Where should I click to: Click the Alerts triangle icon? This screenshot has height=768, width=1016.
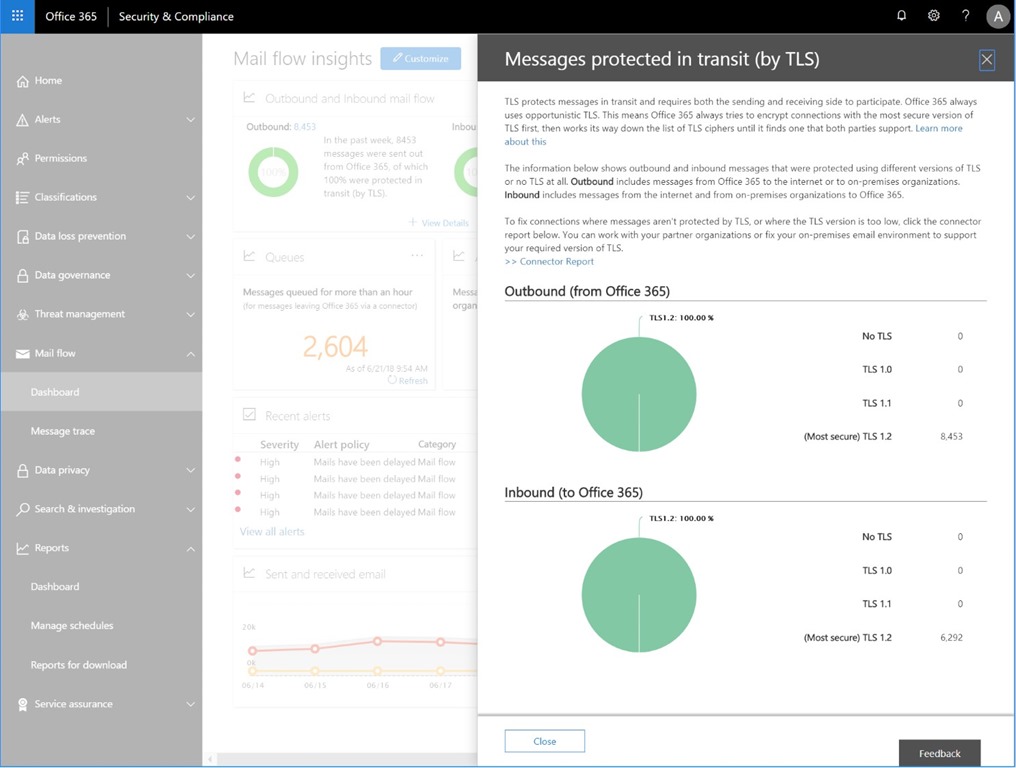(x=23, y=120)
